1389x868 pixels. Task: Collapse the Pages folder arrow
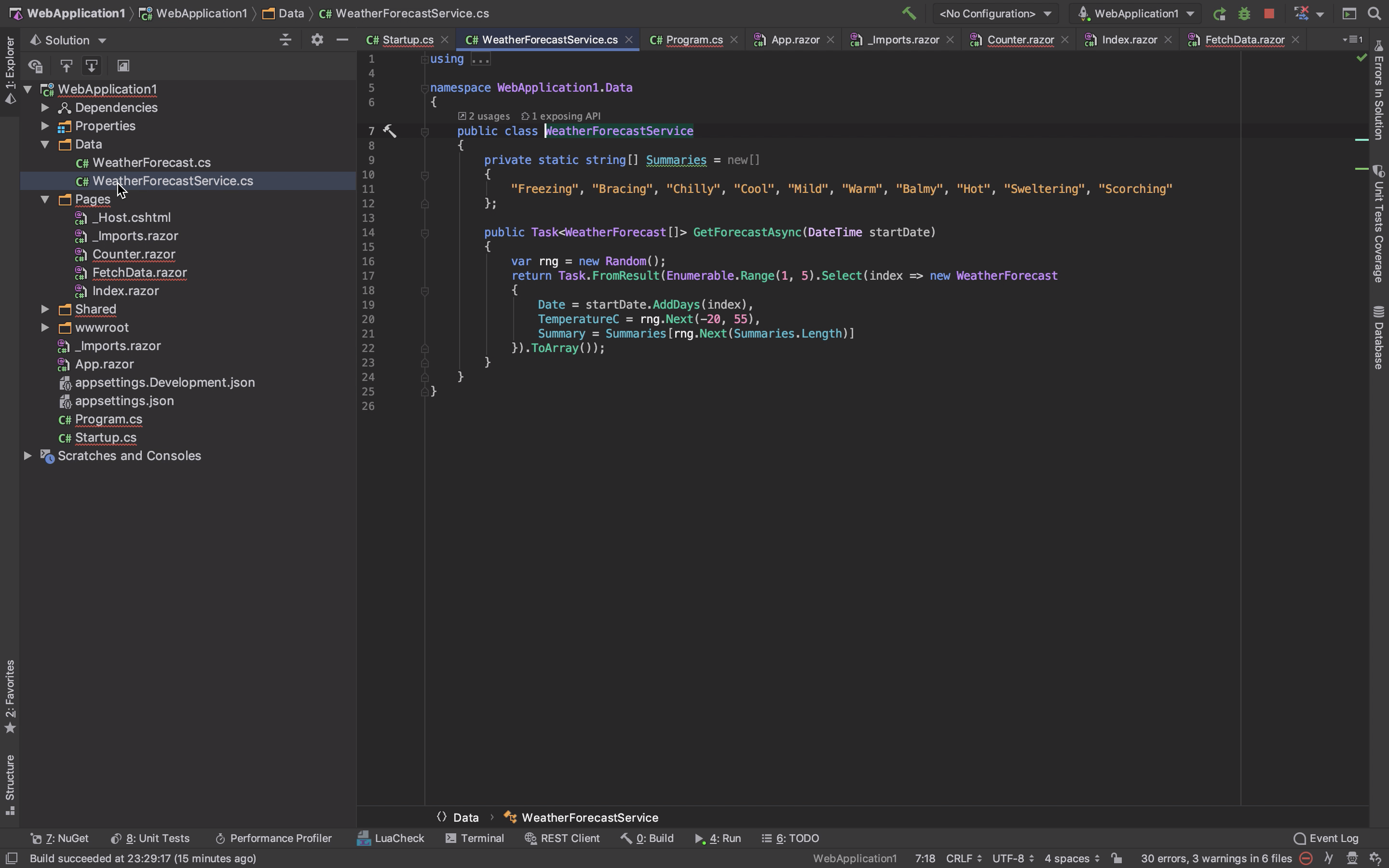(x=45, y=199)
